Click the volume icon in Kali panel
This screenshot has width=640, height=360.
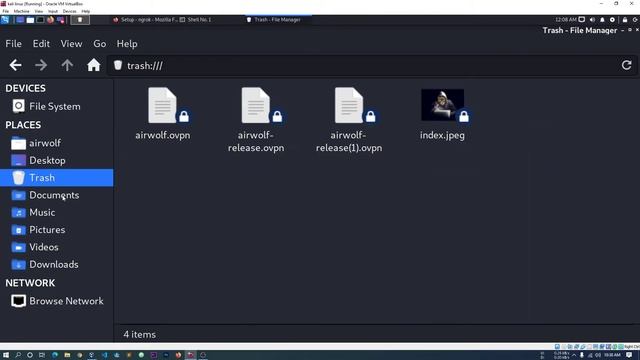click(592, 20)
